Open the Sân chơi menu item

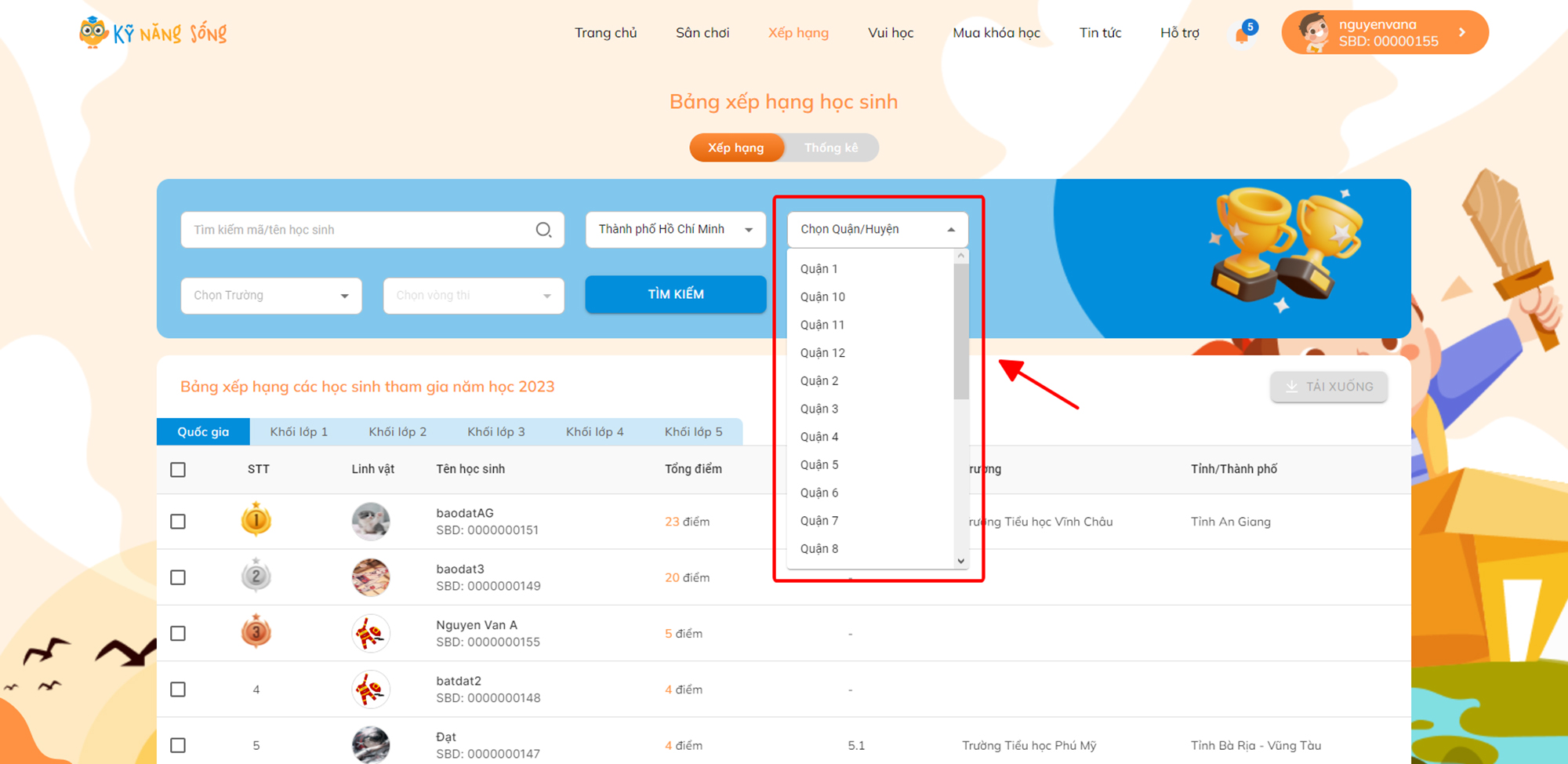tap(702, 33)
